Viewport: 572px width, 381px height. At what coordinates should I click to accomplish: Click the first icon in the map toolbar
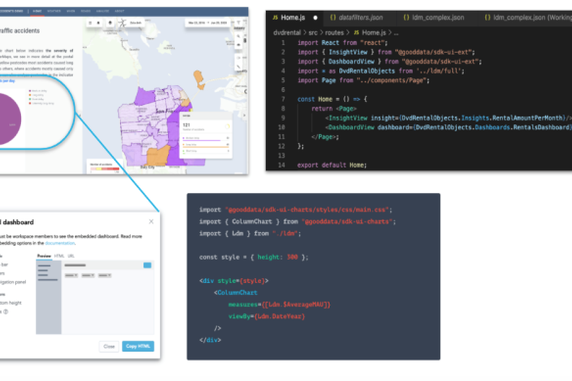coord(90,23)
